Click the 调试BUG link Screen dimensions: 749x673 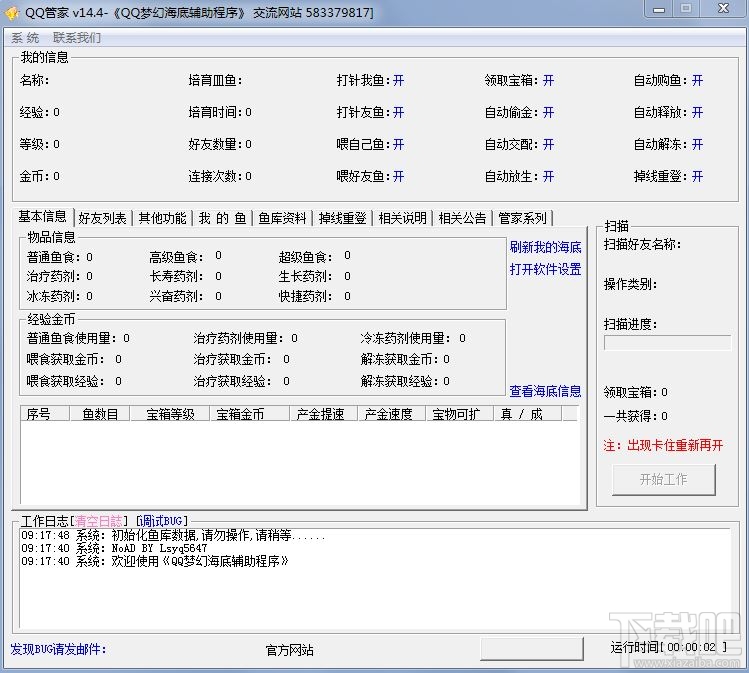click(x=161, y=521)
